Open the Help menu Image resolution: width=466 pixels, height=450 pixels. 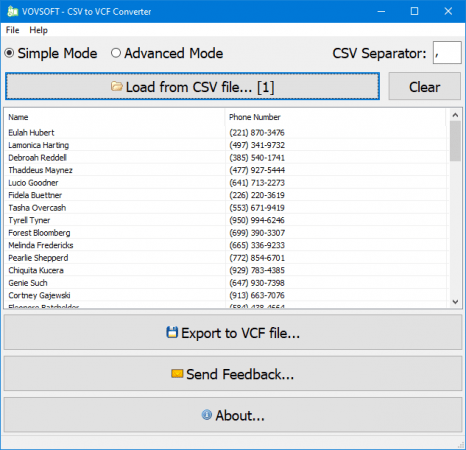tap(38, 30)
